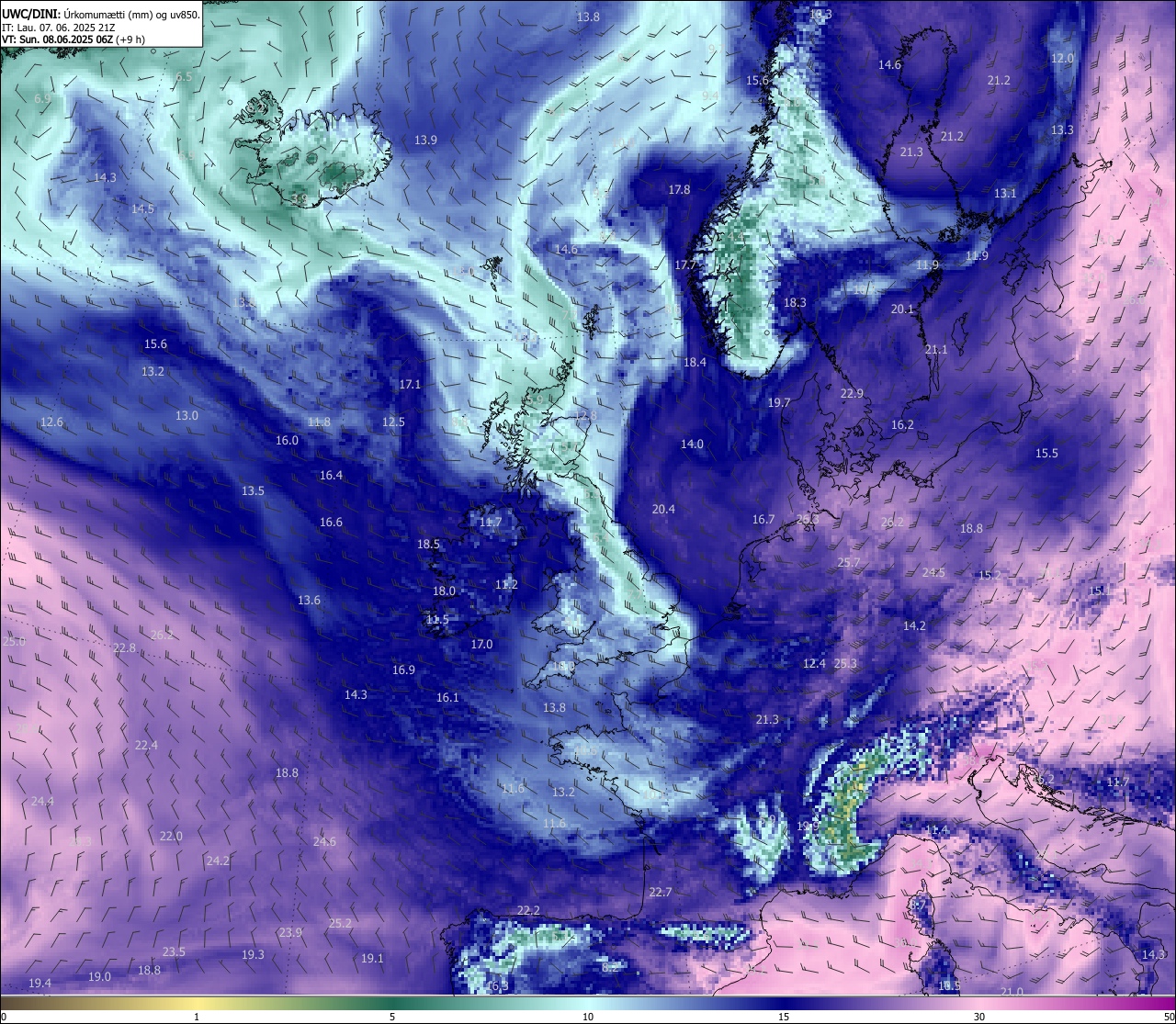Click the value 22.4 in the western Atlantic
The height and width of the screenshot is (1024, 1176).
tap(146, 746)
